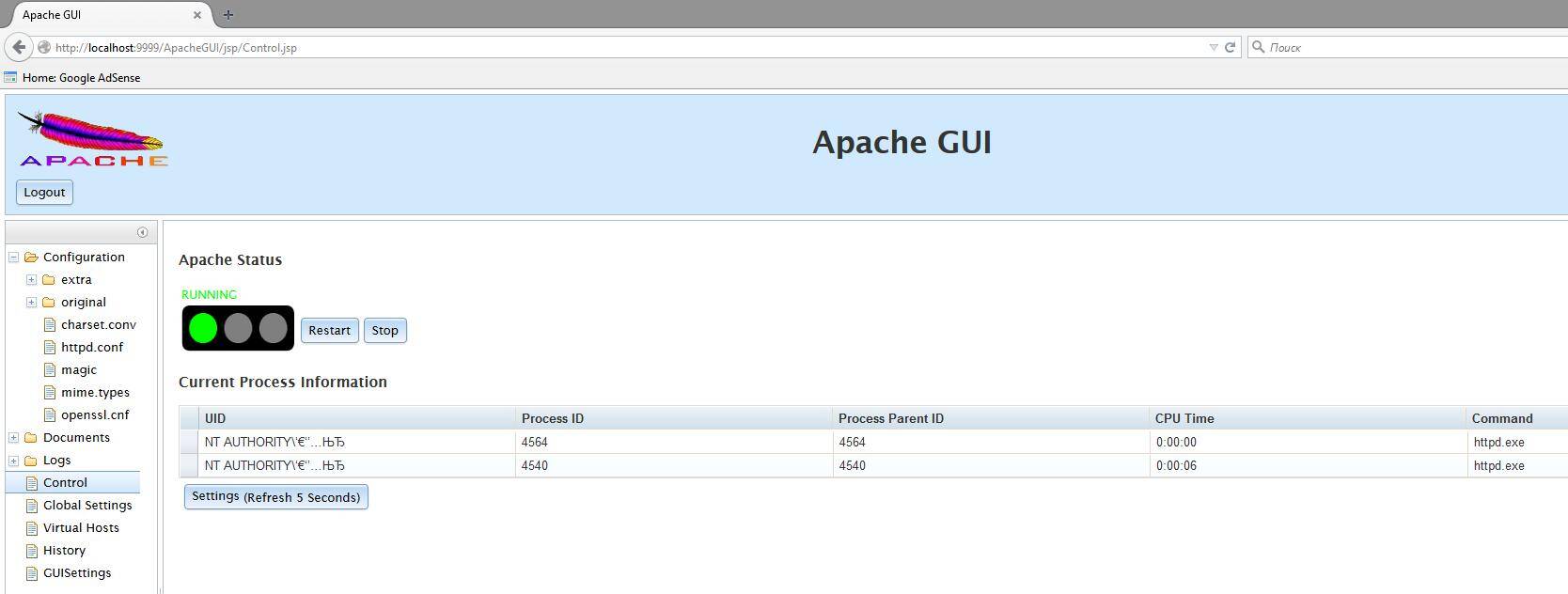Click the Virtual Hosts page icon
This screenshot has height=594, width=1568.
(31, 527)
